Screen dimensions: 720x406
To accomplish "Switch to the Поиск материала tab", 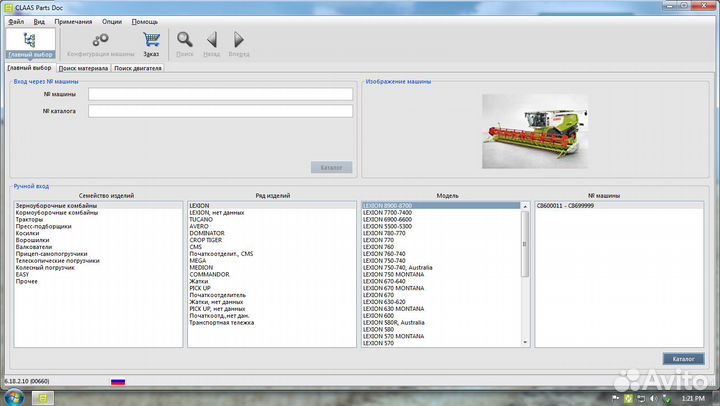I will [83, 68].
